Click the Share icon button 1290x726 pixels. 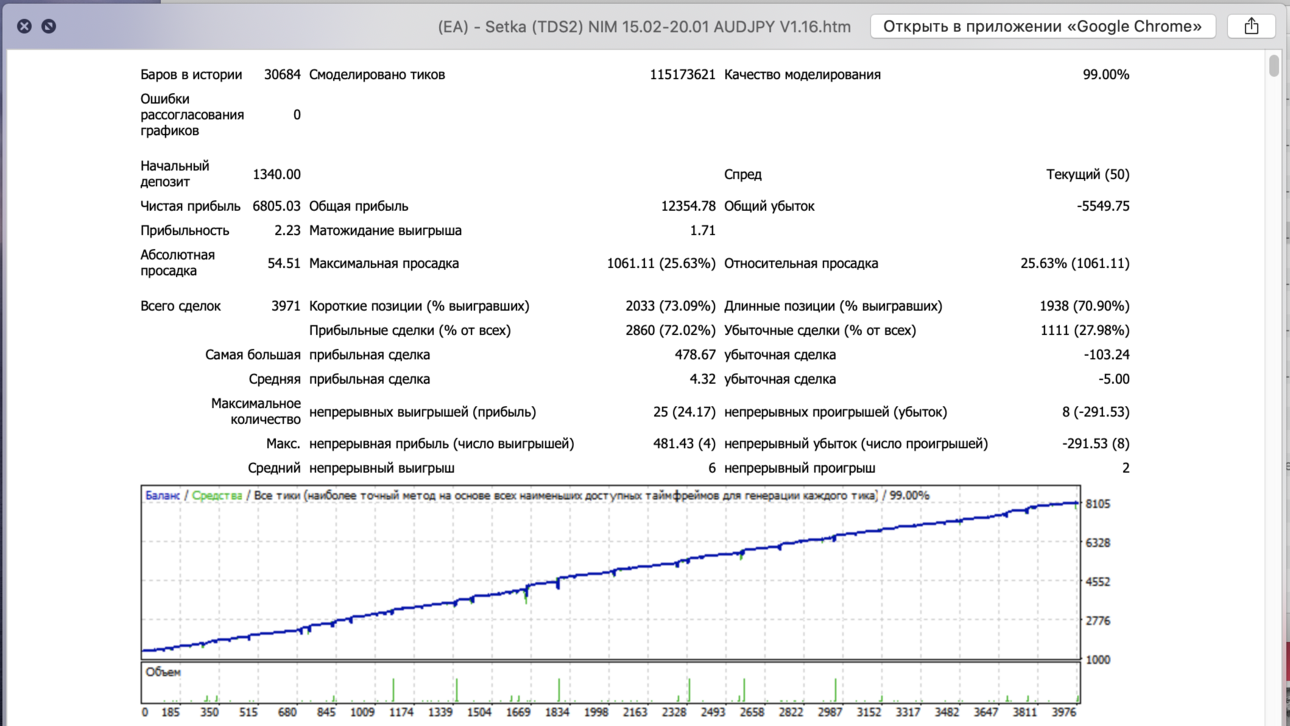[1251, 26]
